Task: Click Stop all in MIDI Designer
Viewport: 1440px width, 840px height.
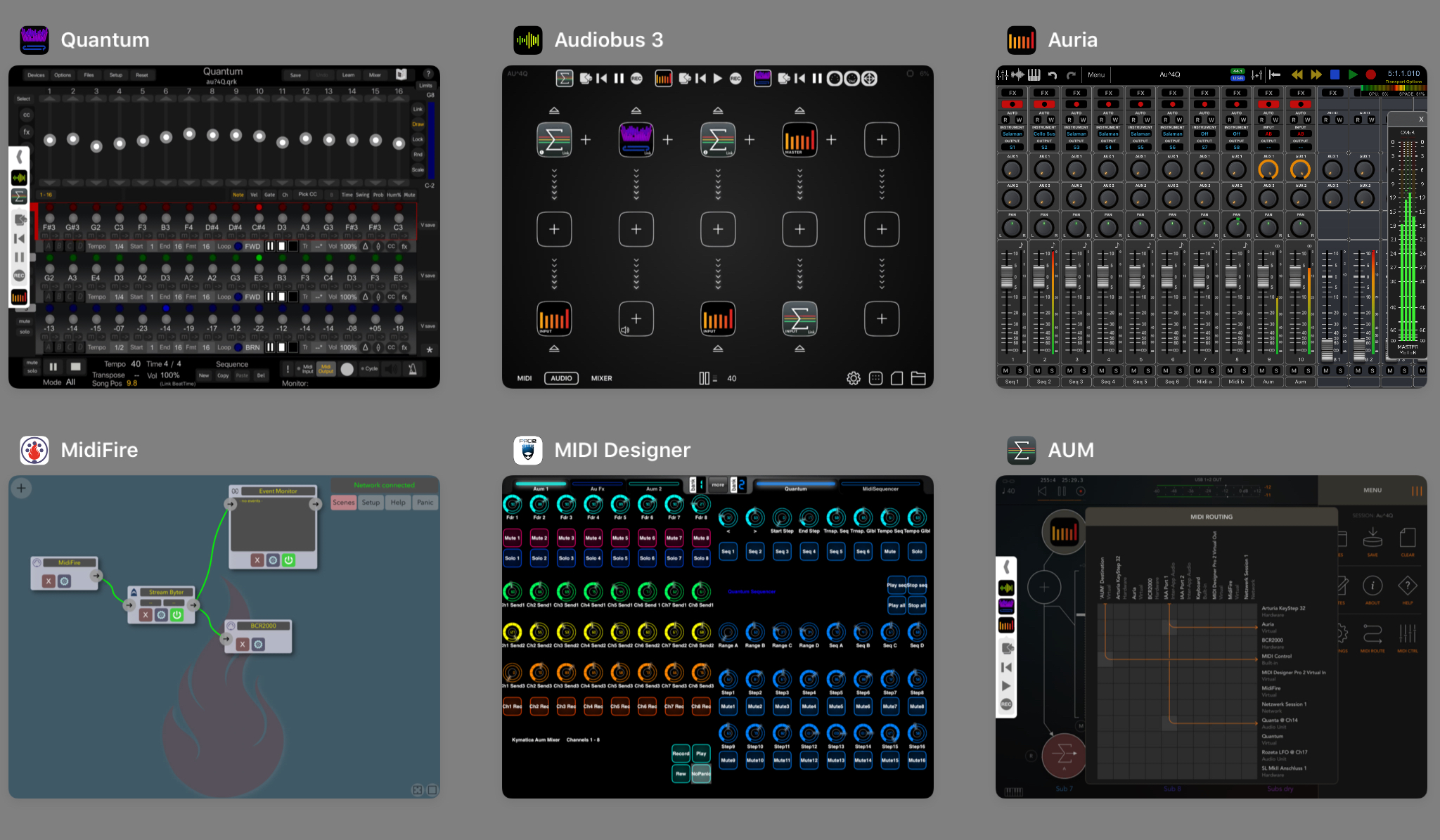Action: pos(917,605)
